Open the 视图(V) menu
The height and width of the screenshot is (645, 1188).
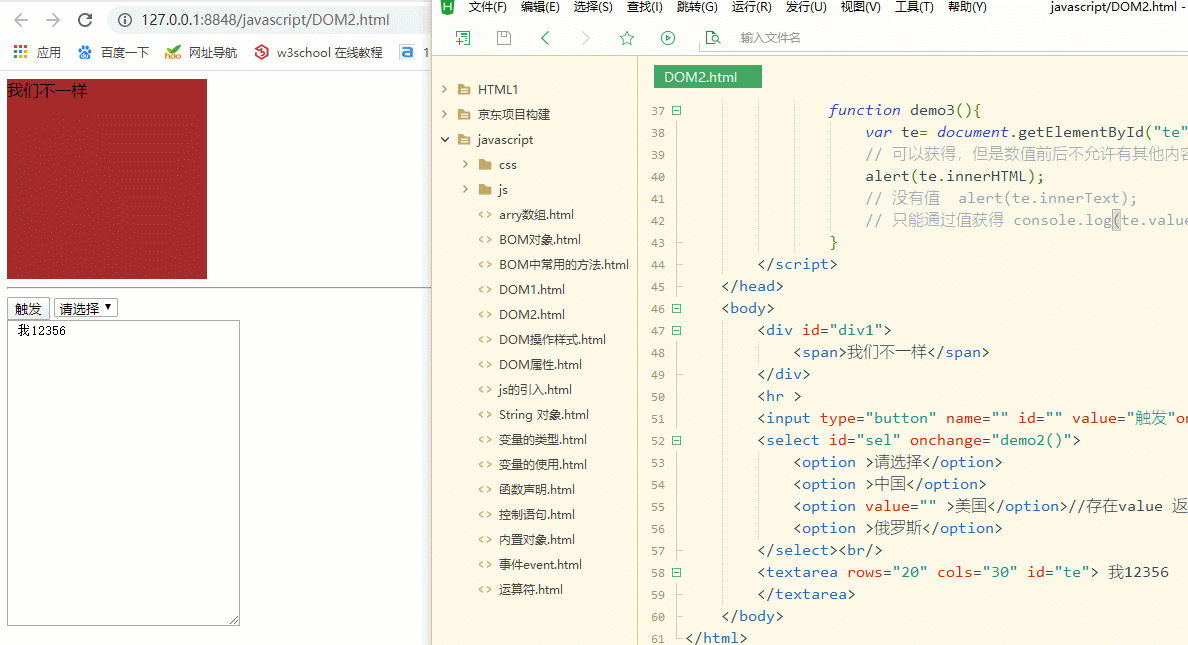point(861,7)
